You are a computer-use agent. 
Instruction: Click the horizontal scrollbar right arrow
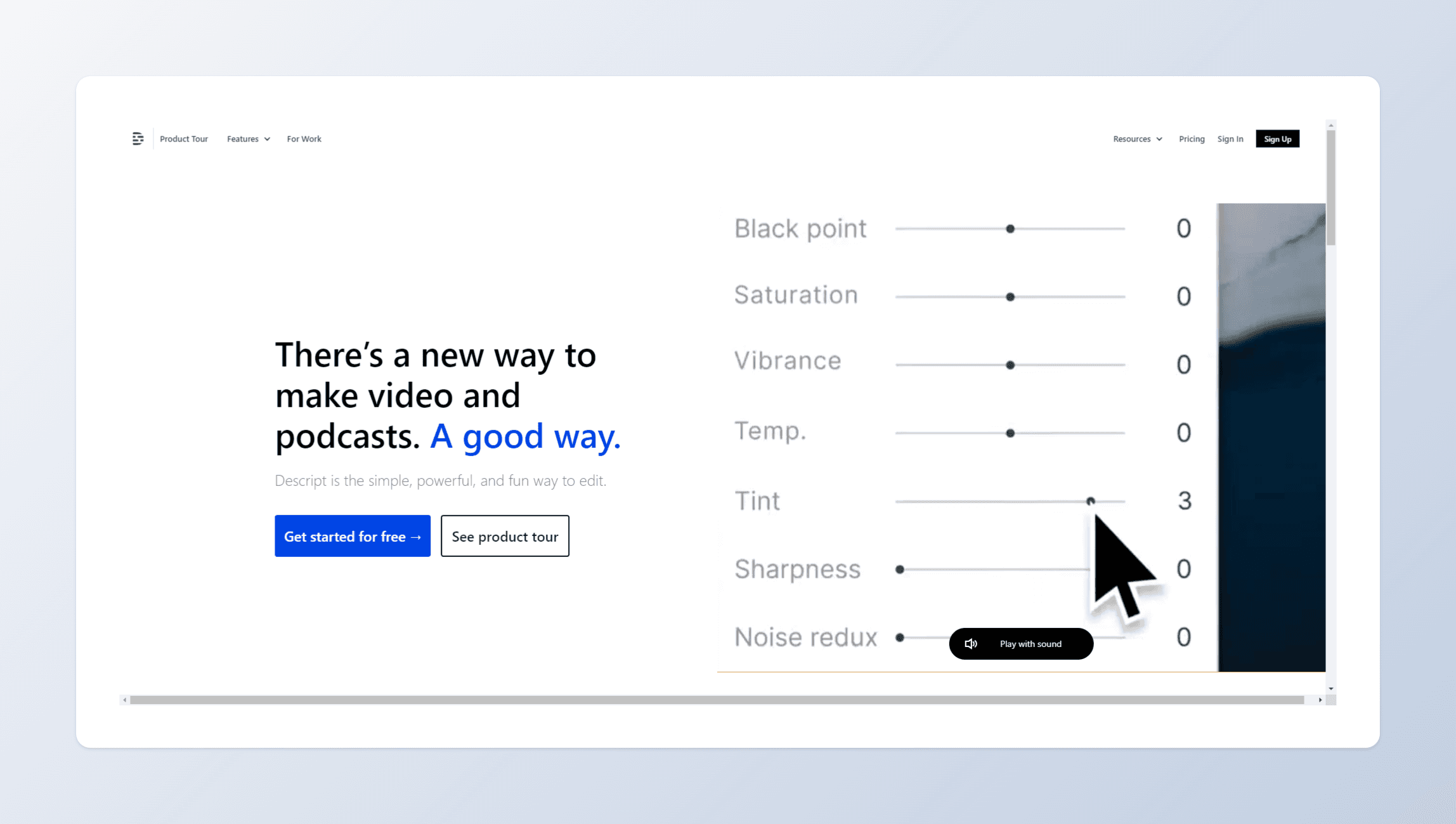[x=1320, y=700]
